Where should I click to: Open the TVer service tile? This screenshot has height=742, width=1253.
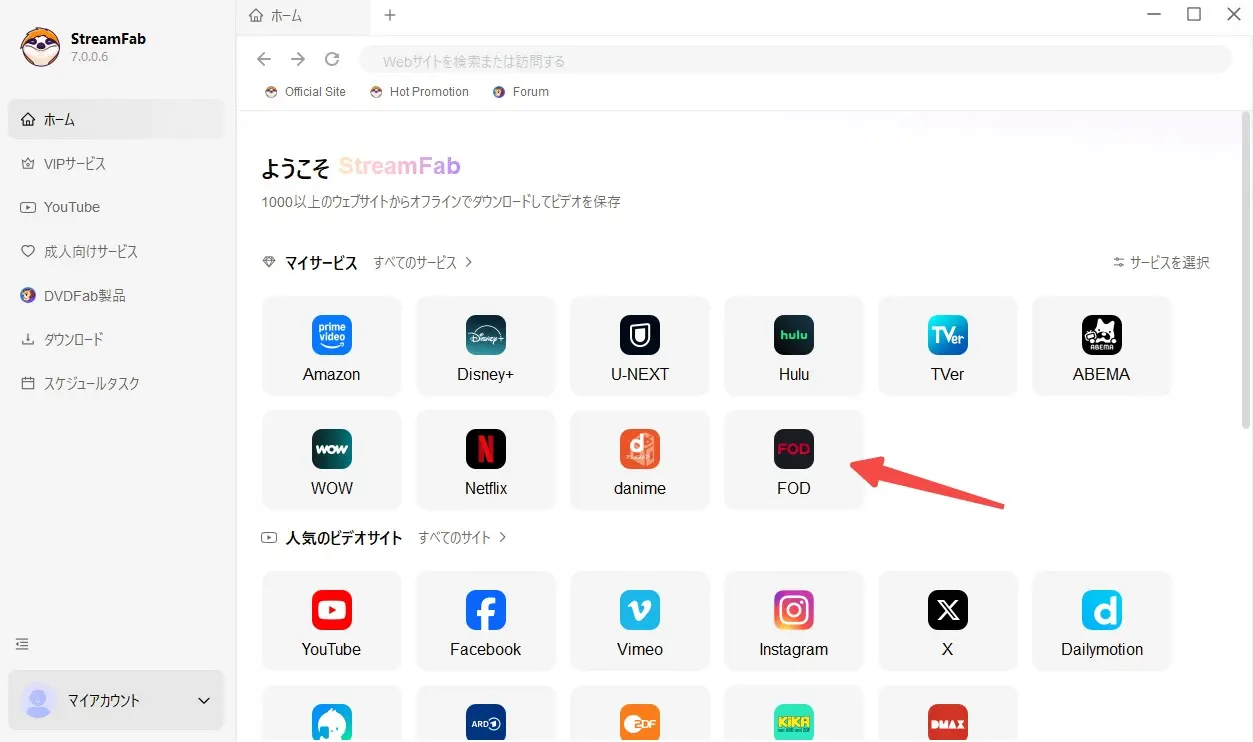(x=947, y=346)
